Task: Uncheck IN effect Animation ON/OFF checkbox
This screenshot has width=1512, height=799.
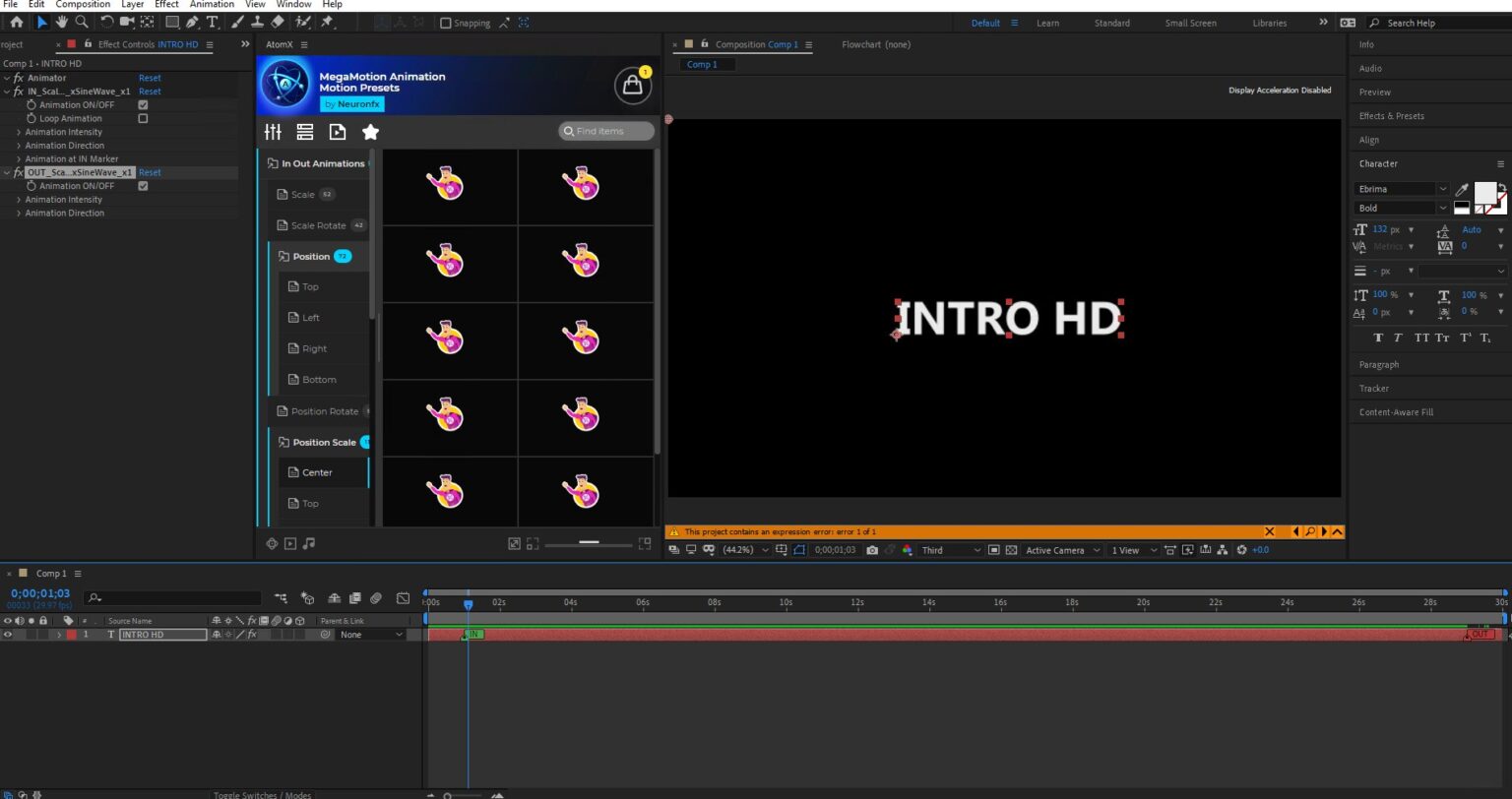Action: [143, 104]
